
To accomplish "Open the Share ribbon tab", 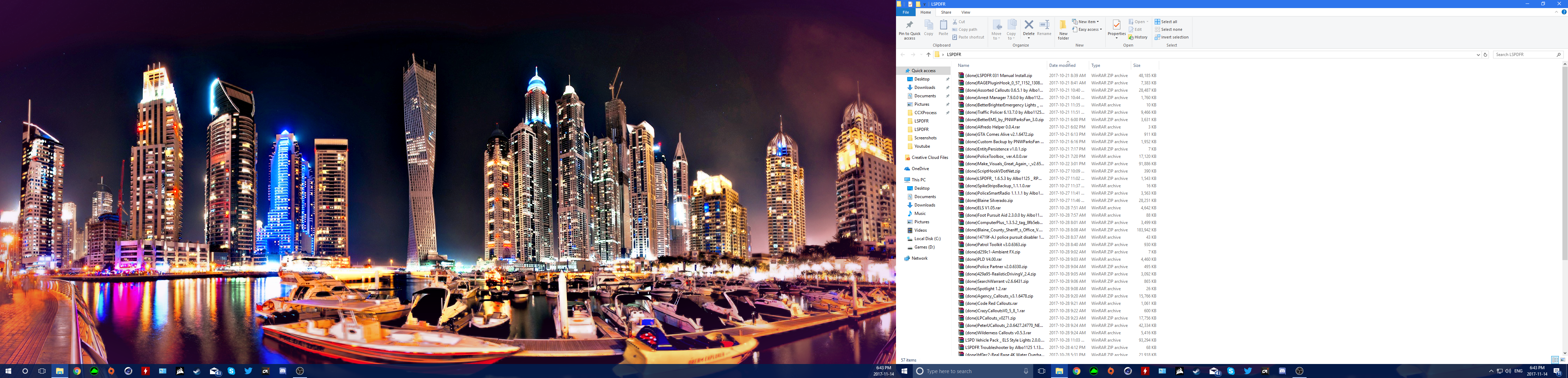I will tap(946, 12).
